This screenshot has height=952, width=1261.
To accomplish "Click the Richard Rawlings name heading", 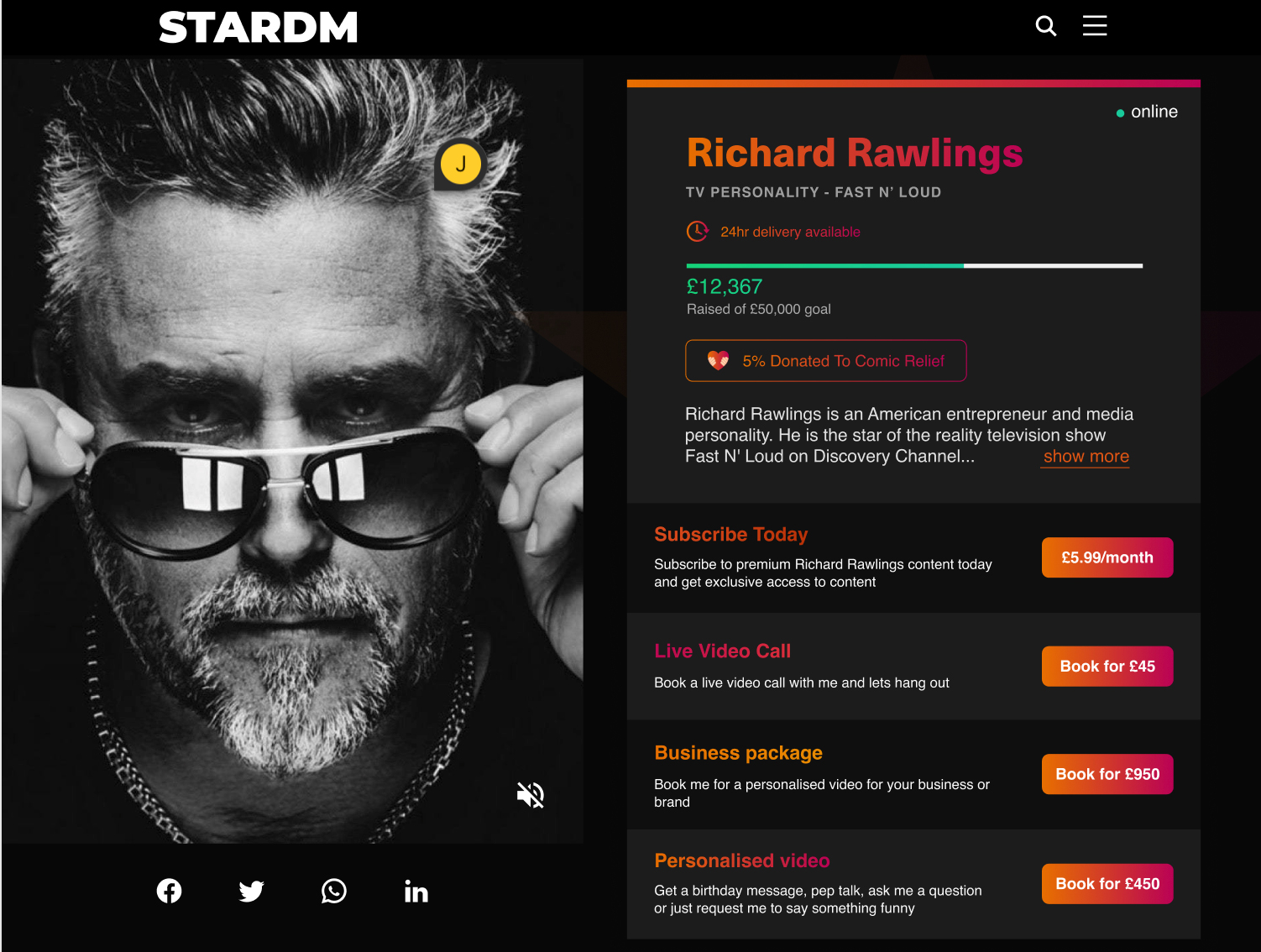I will (x=854, y=154).
